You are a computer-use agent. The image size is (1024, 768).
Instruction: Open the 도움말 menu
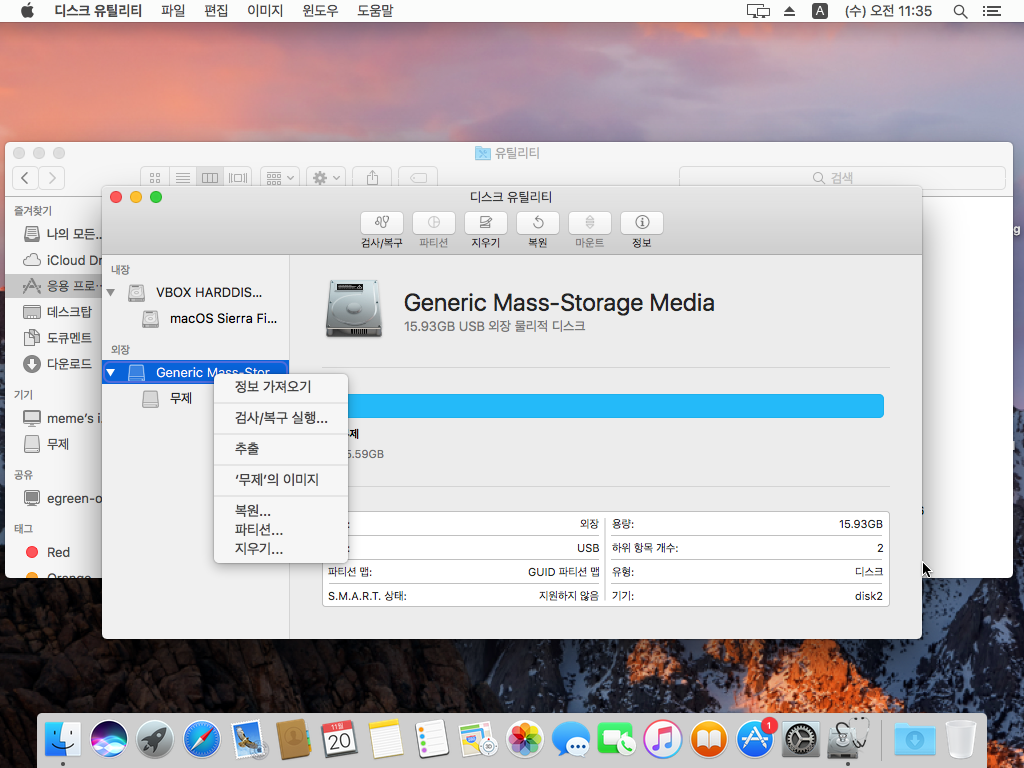375,10
